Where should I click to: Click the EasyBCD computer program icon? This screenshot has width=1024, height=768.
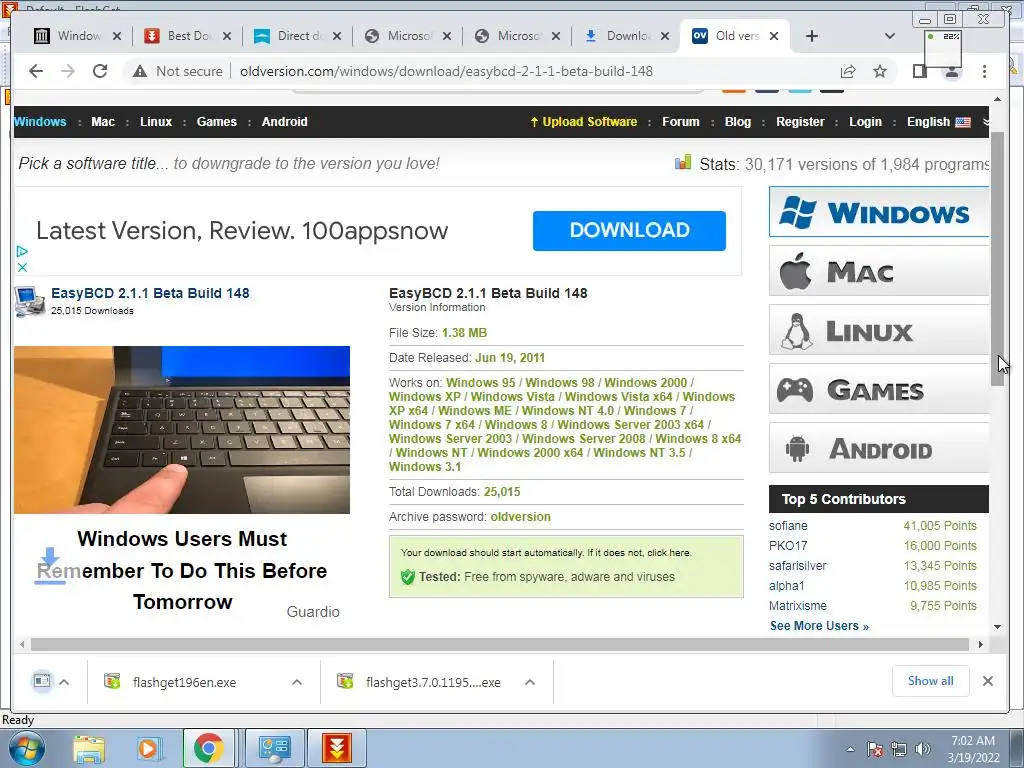30,302
